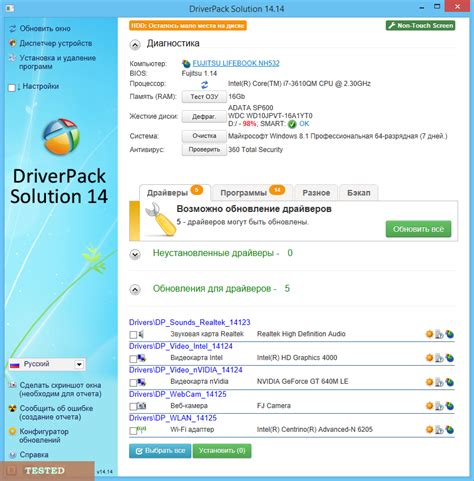Click orange info icon in FJ Camera row
The image size is (474, 481).
point(429,406)
